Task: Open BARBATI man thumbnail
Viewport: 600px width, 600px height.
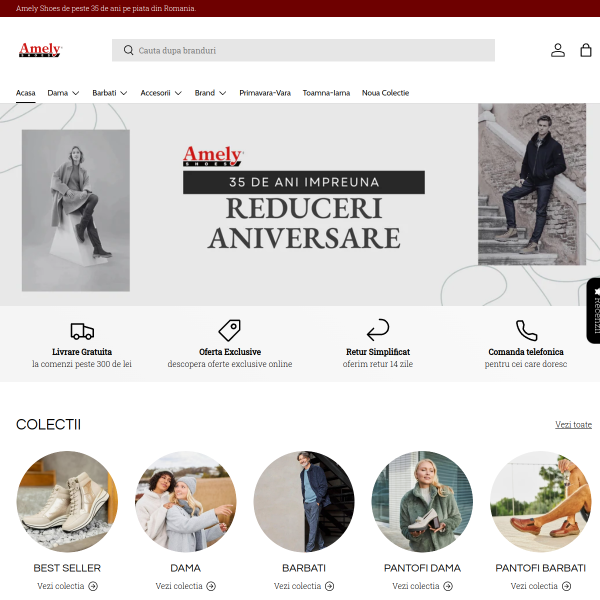Action: point(304,501)
